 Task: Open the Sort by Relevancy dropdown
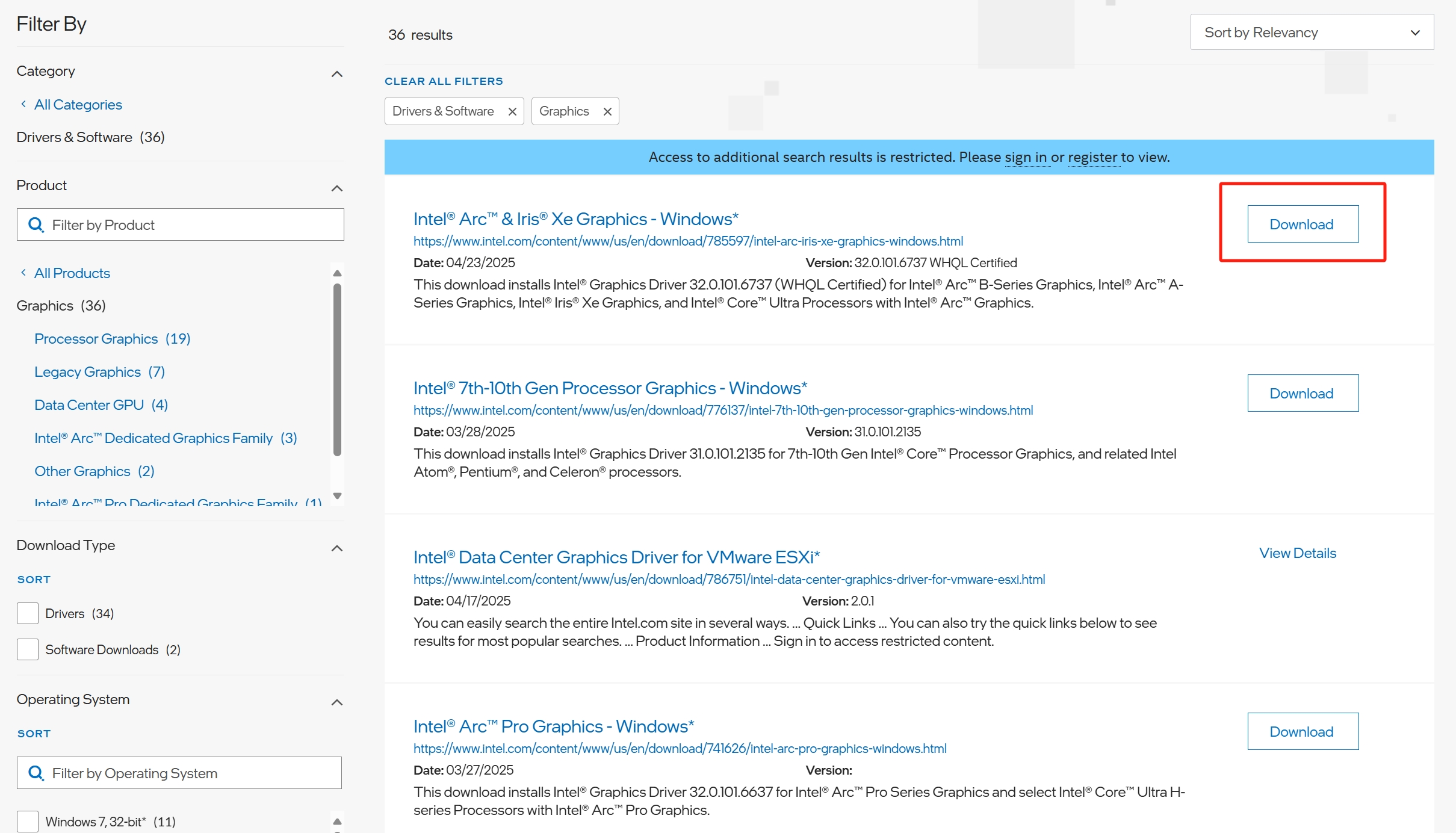[1312, 33]
